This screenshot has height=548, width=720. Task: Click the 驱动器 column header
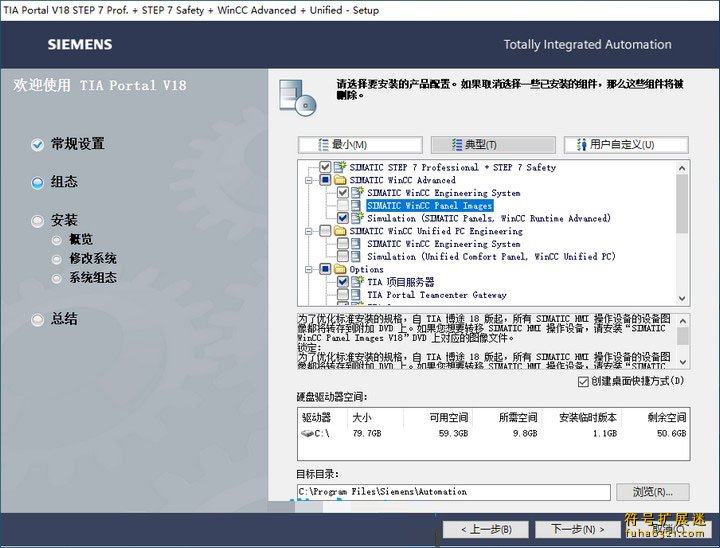click(316, 418)
